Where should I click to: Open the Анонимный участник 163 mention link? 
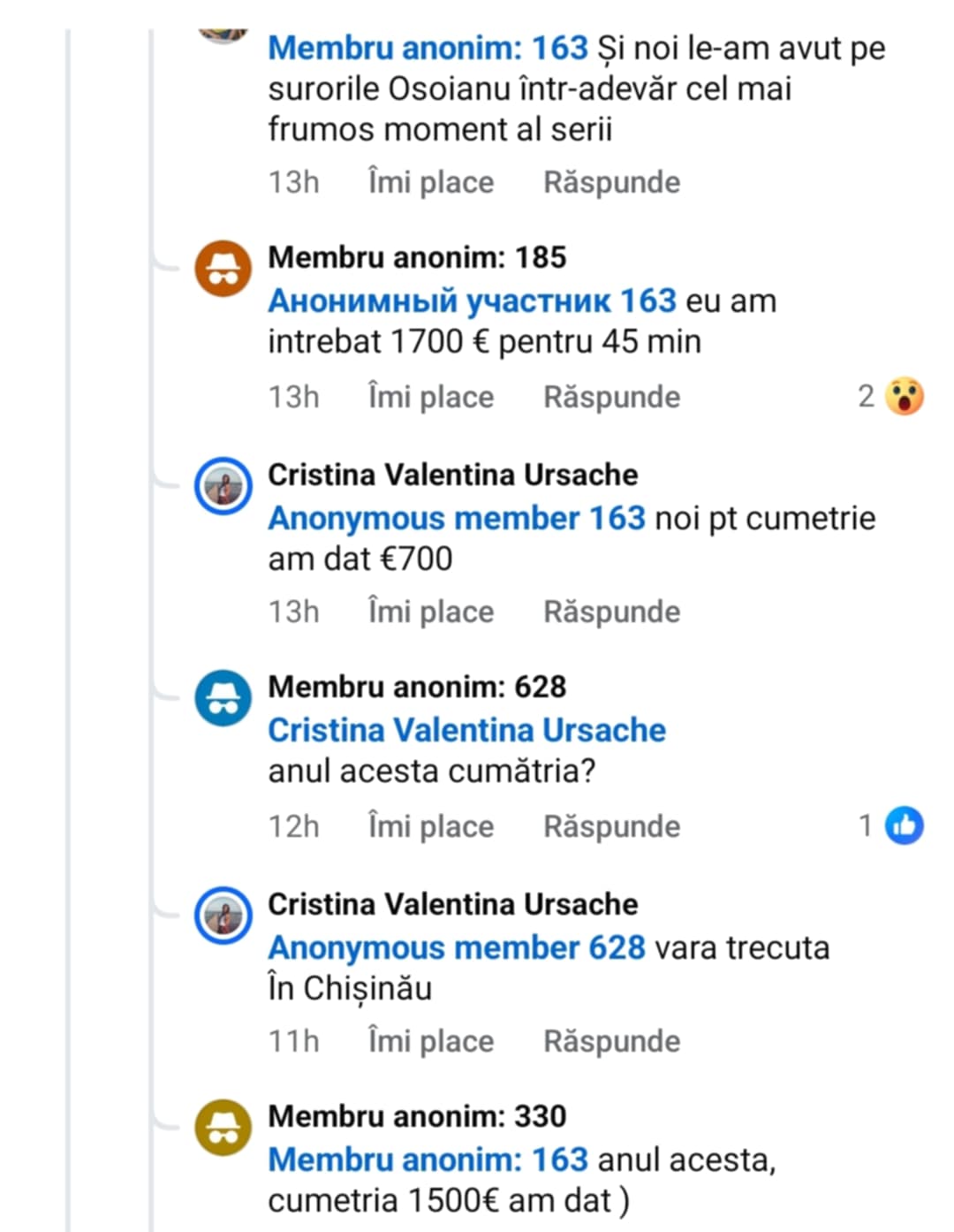(x=472, y=301)
